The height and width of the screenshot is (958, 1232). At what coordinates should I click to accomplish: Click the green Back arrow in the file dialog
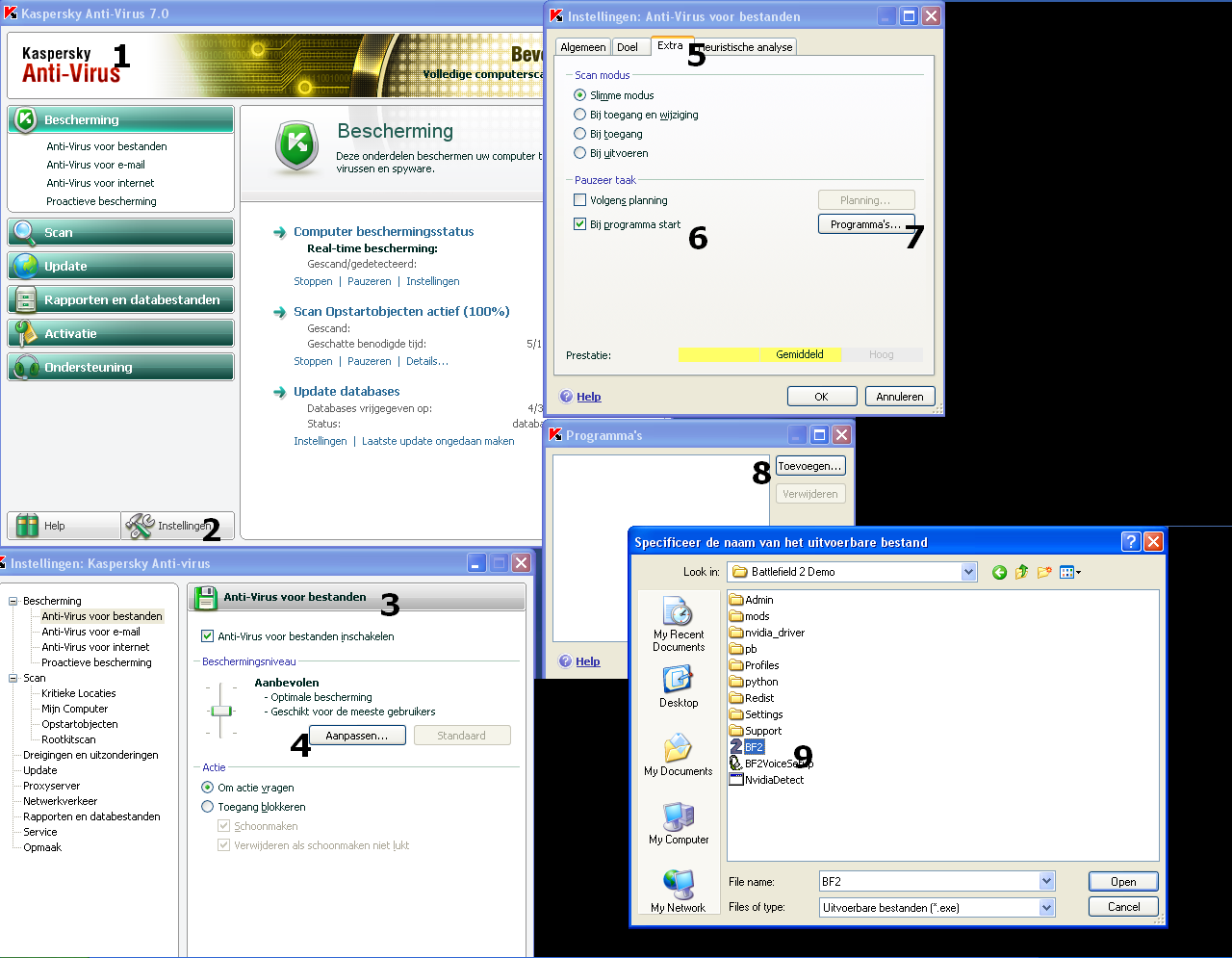point(999,572)
